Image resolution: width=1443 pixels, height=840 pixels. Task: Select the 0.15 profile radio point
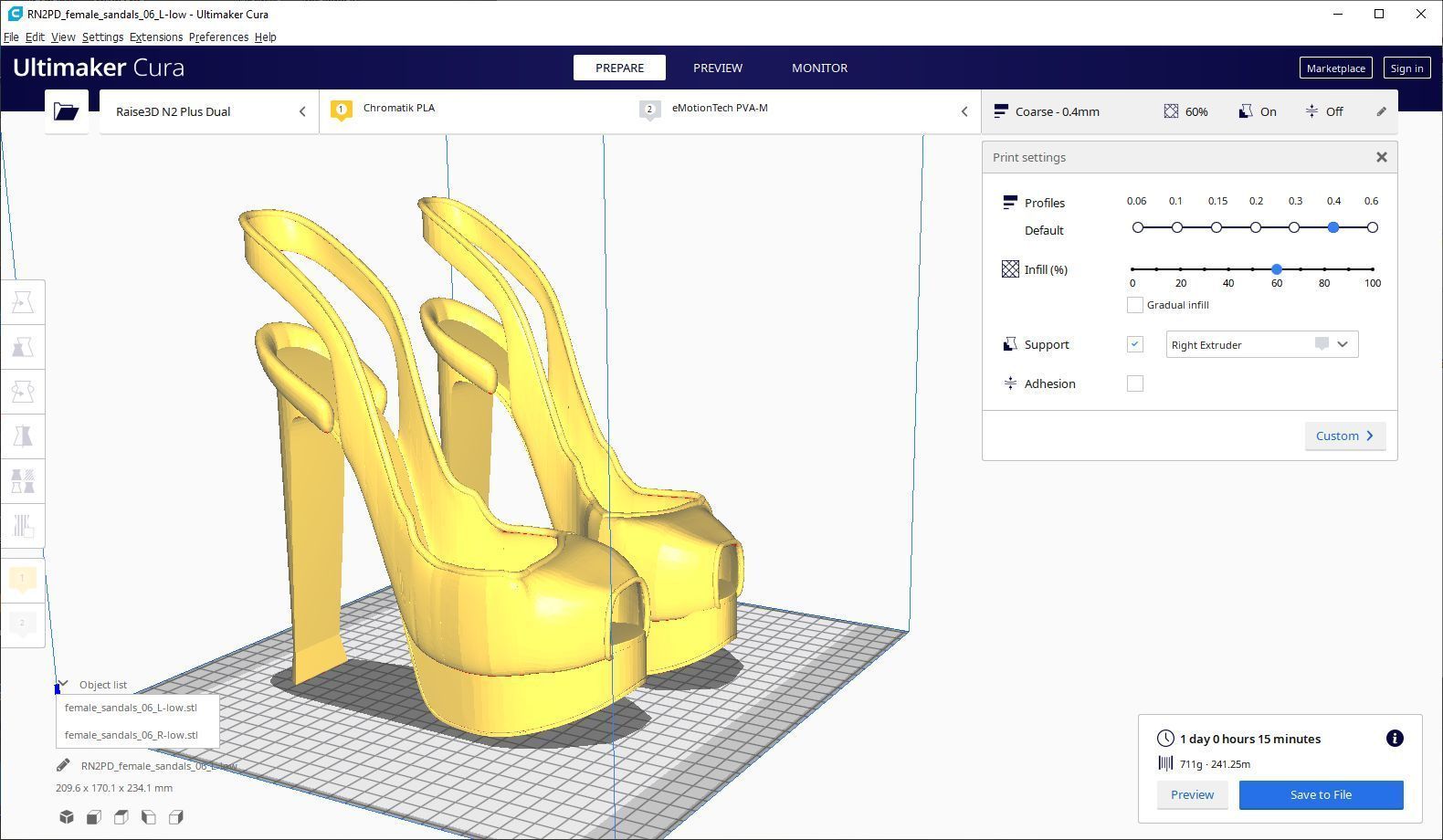click(x=1217, y=227)
